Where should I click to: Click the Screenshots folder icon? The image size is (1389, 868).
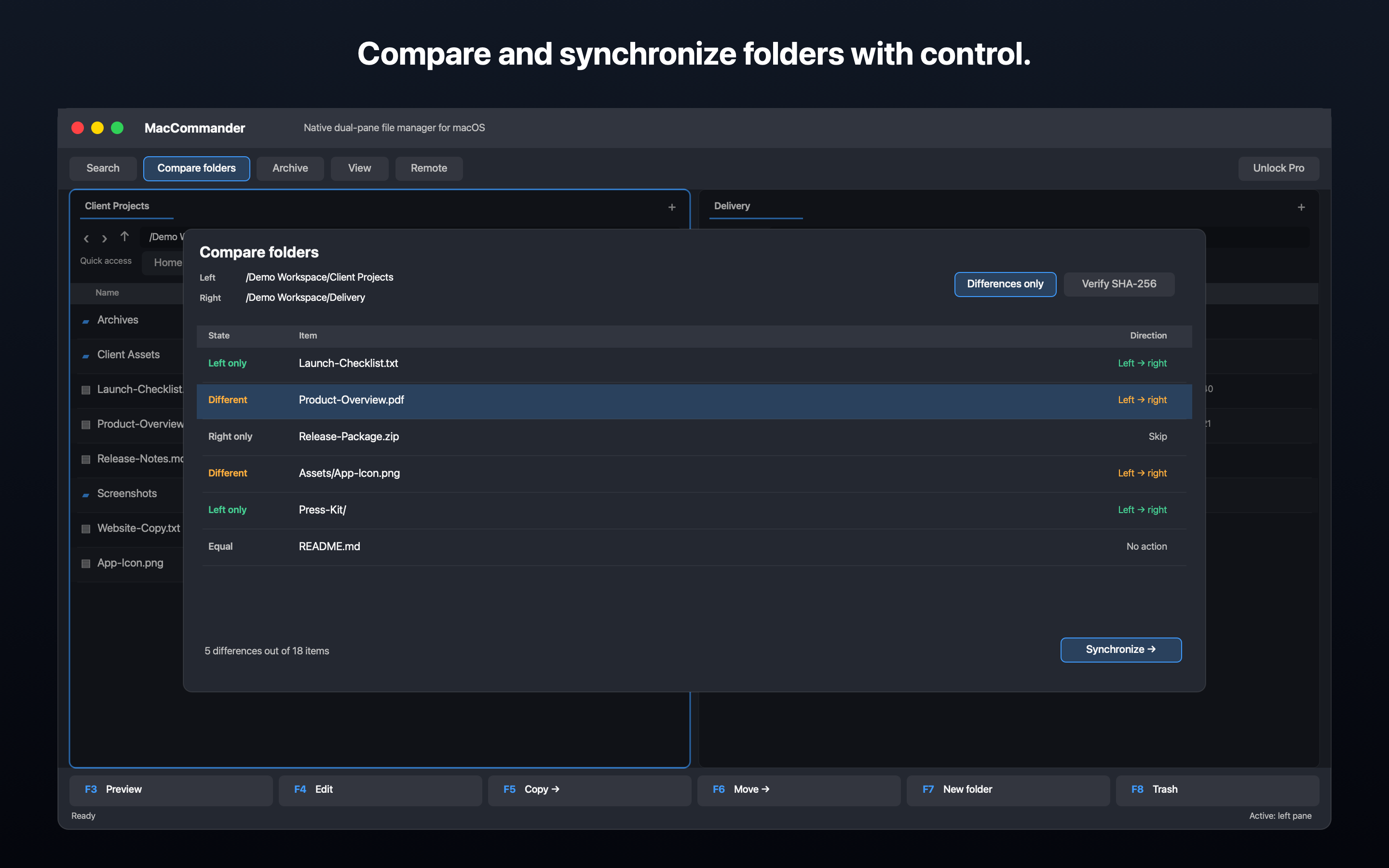click(86, 495)
